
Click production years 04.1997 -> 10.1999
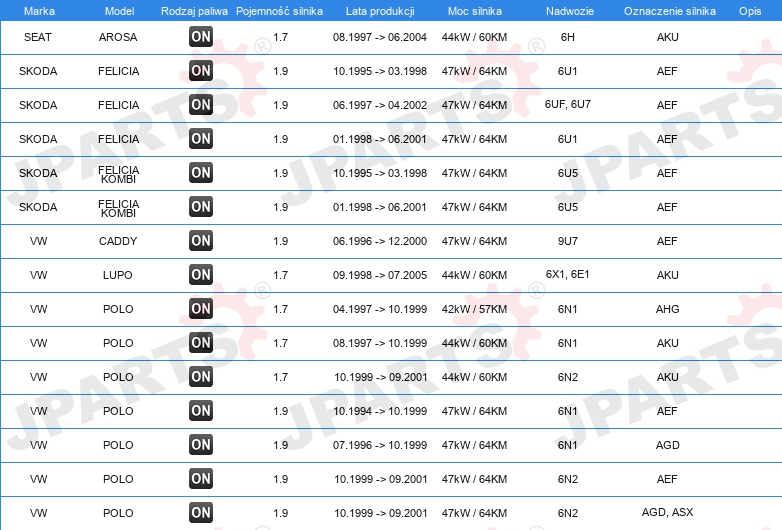pos(380,309)
